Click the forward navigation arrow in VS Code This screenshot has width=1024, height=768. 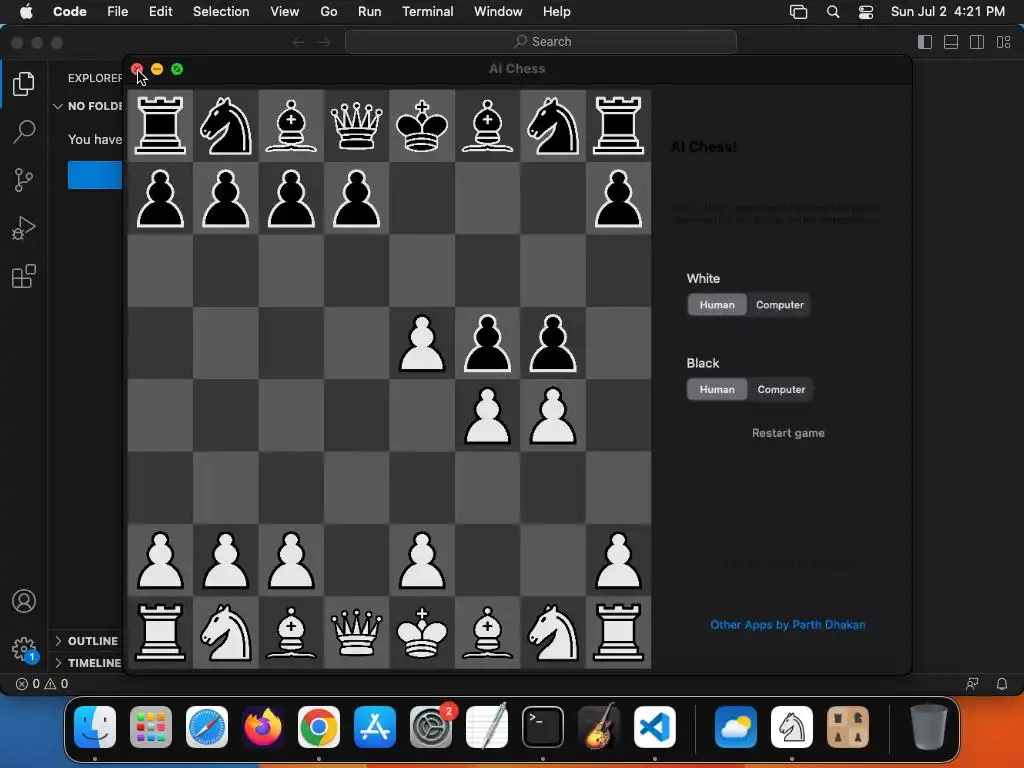pos(325,42)
